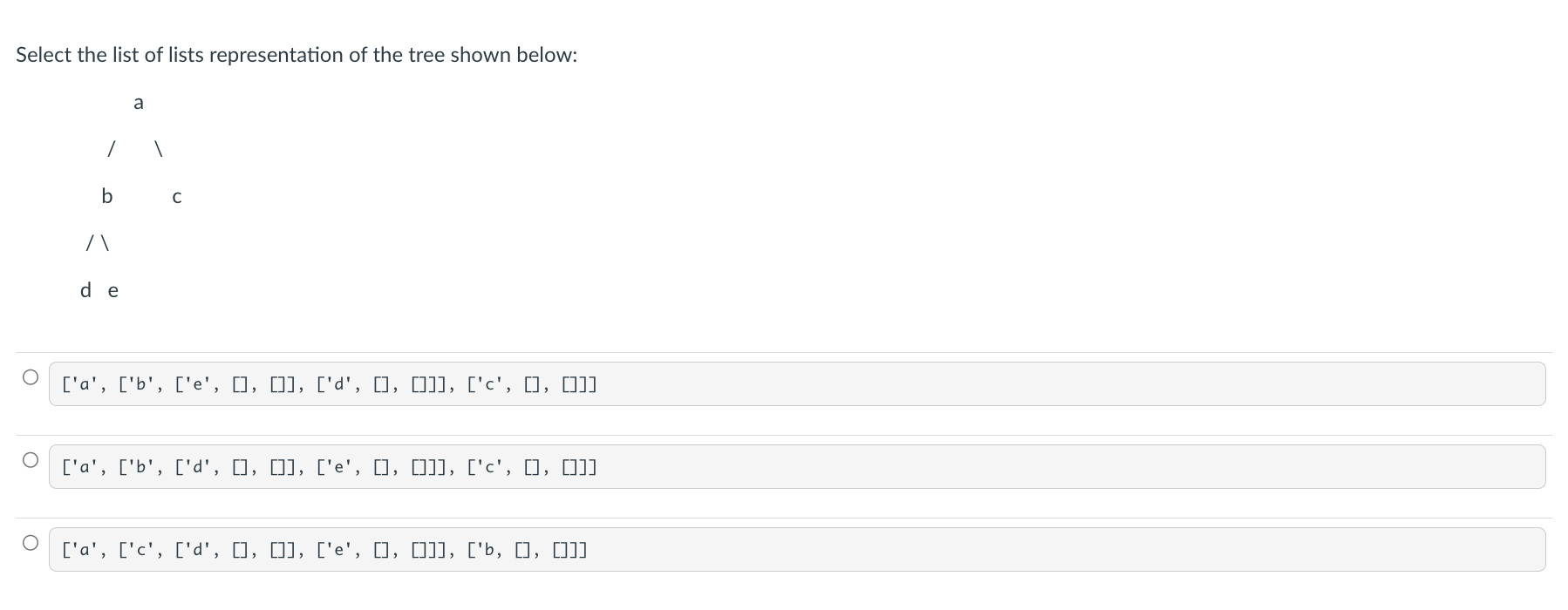Click the tree node labeled 'b'
The width and height of the screenshot is (1568, 610).
coord(106,196)
